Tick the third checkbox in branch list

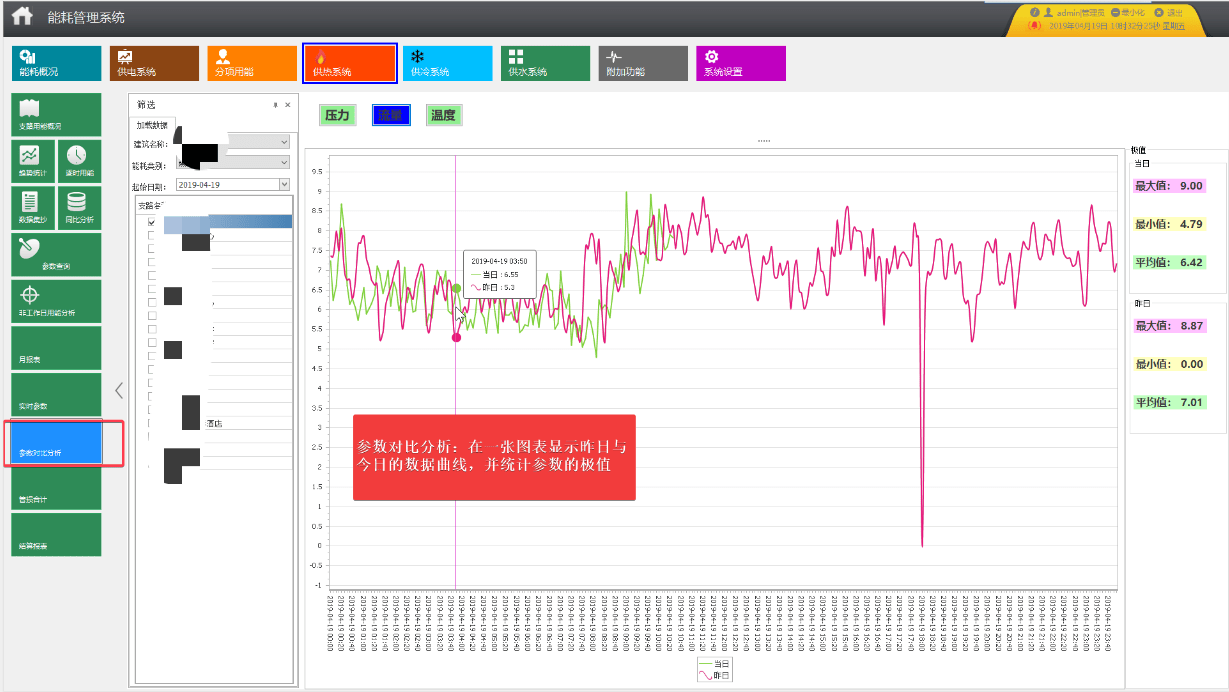pyautogui.click(x=152, y=249)
